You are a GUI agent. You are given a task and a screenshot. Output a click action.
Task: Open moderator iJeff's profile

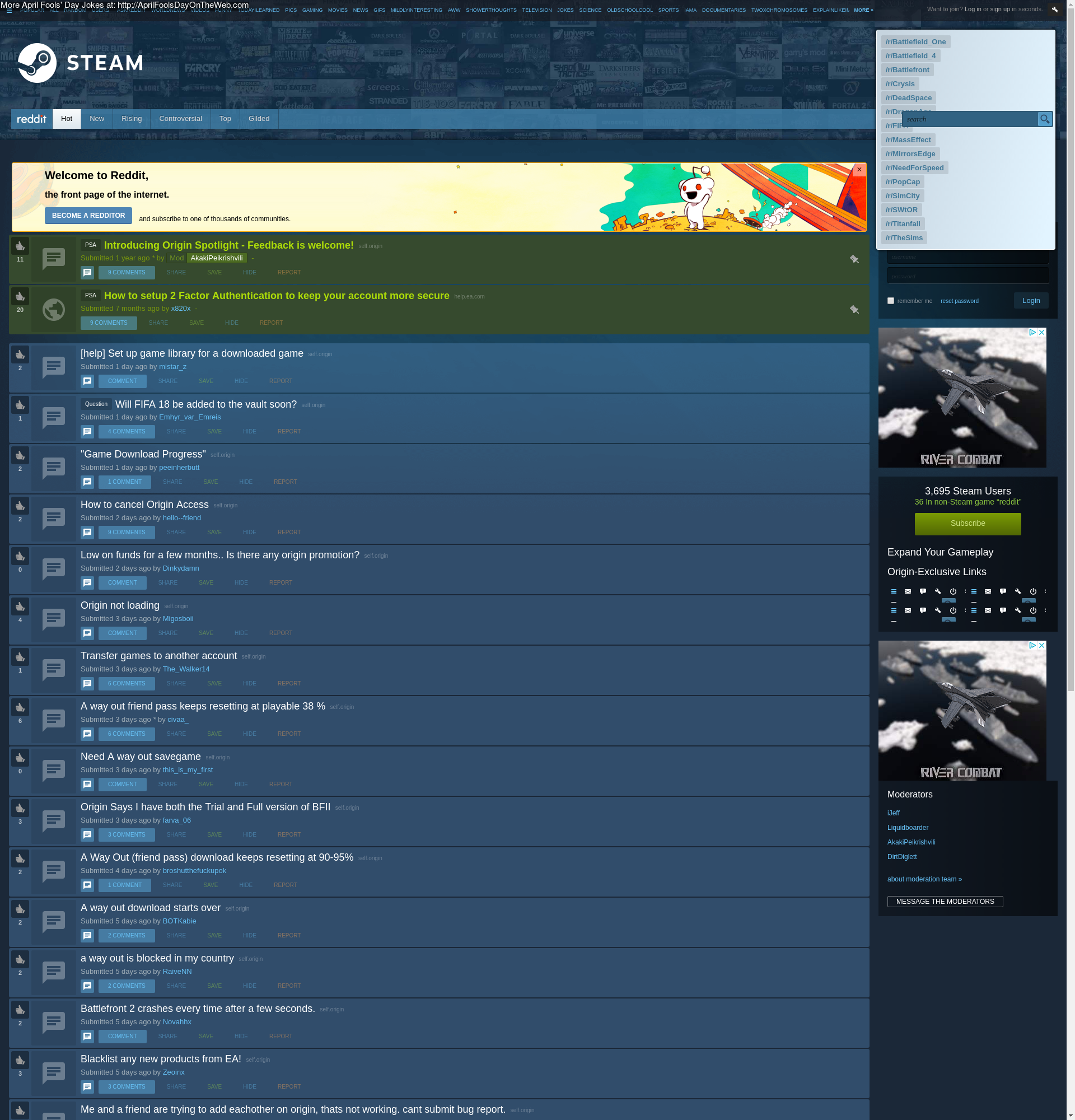click(893, 813)
